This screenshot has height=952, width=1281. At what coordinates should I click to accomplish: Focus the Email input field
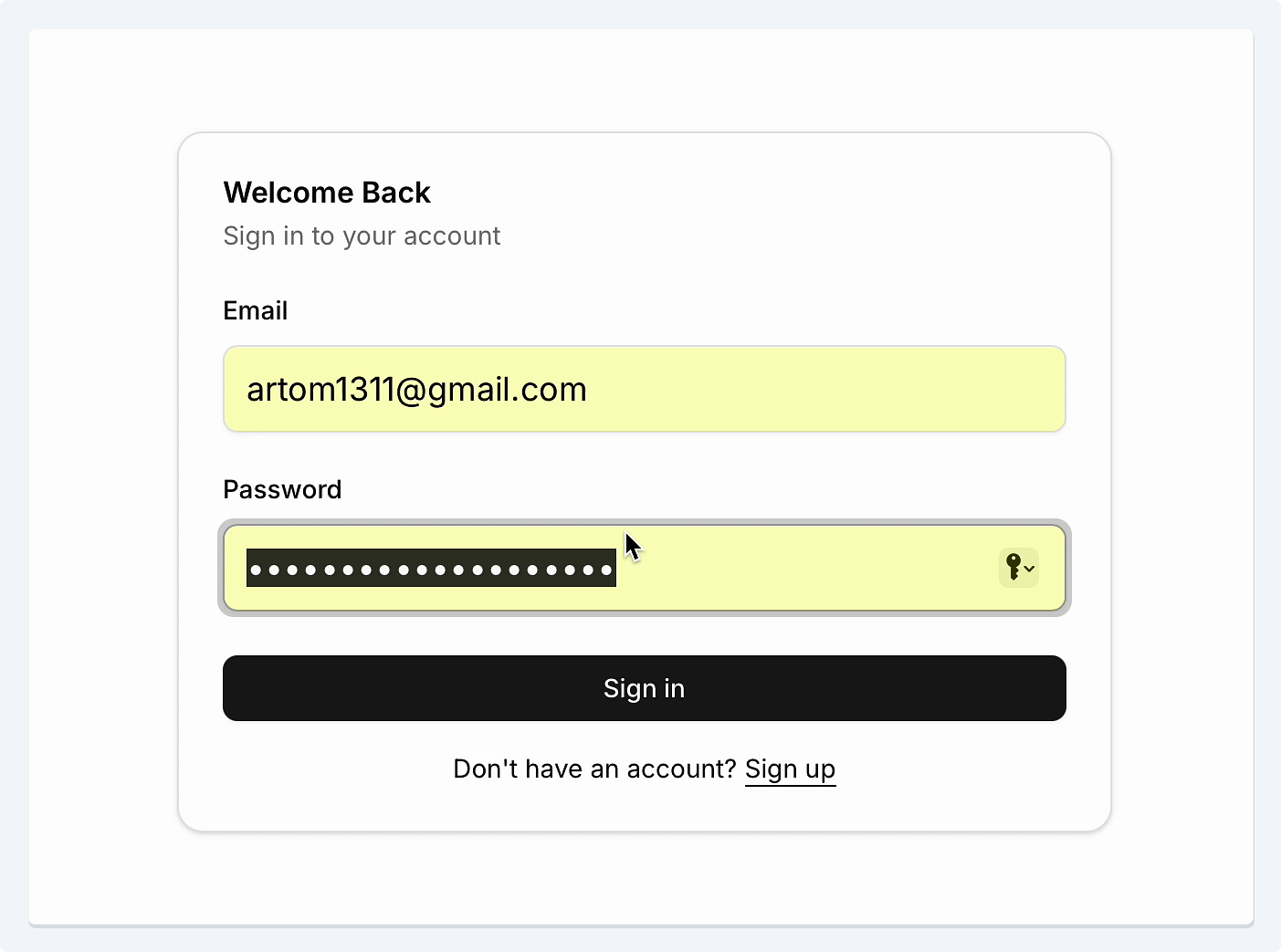click(x=645, y=389)
